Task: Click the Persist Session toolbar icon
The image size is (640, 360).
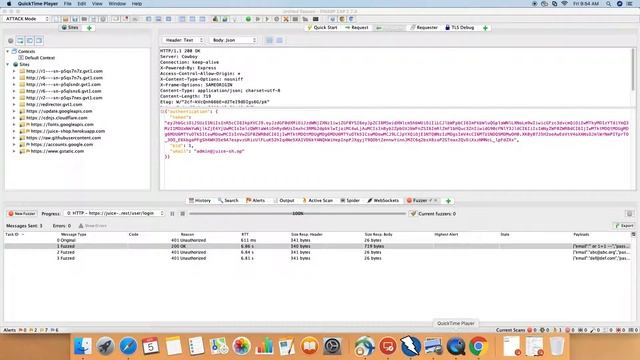Action: [x=75, y=19]
